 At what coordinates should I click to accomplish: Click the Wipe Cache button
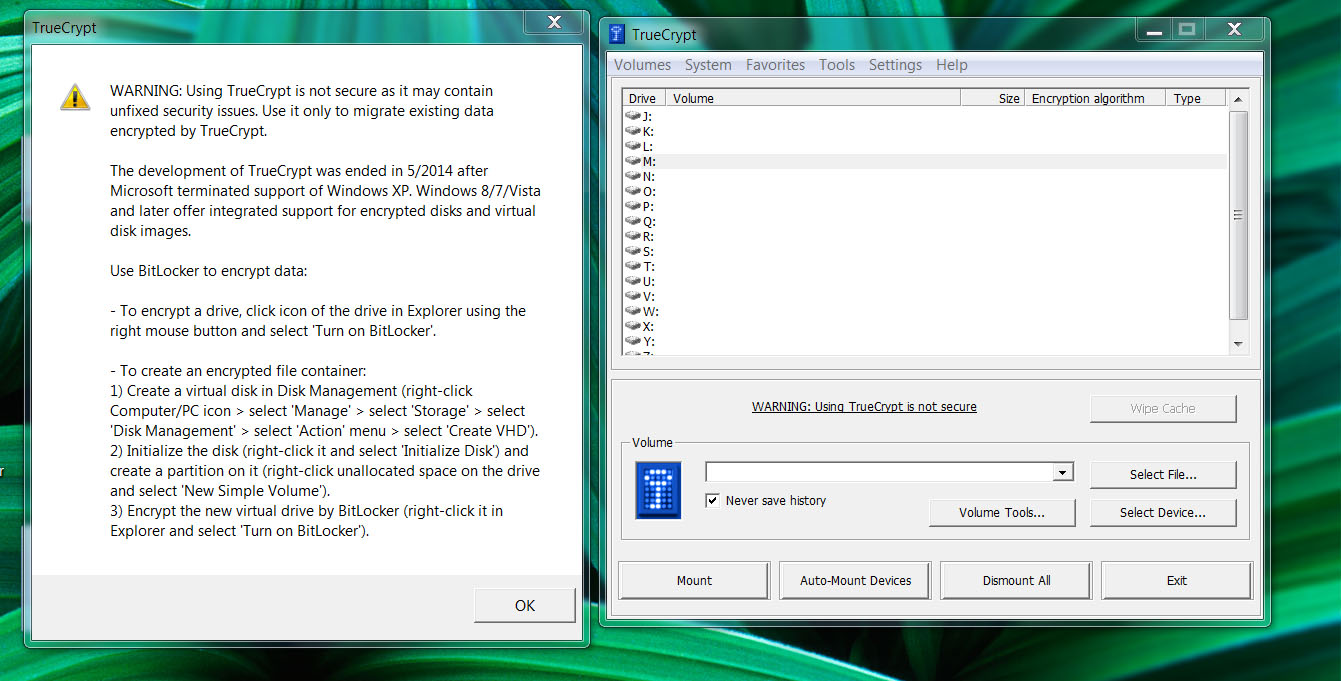tap(1163, 408)
